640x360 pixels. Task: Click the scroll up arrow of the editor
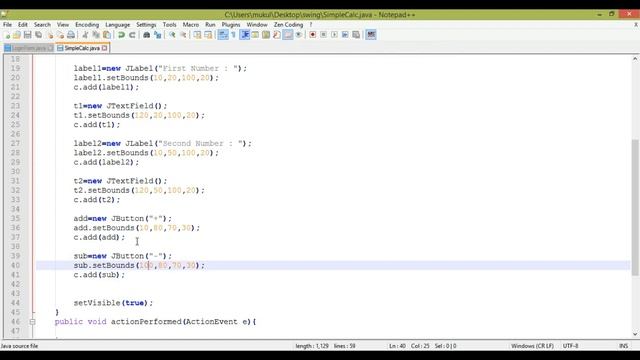pos(635,59)
